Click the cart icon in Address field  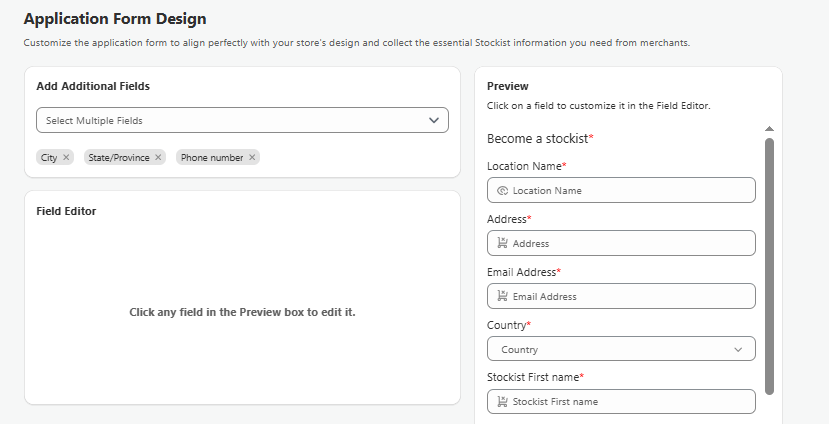[502, 243]
